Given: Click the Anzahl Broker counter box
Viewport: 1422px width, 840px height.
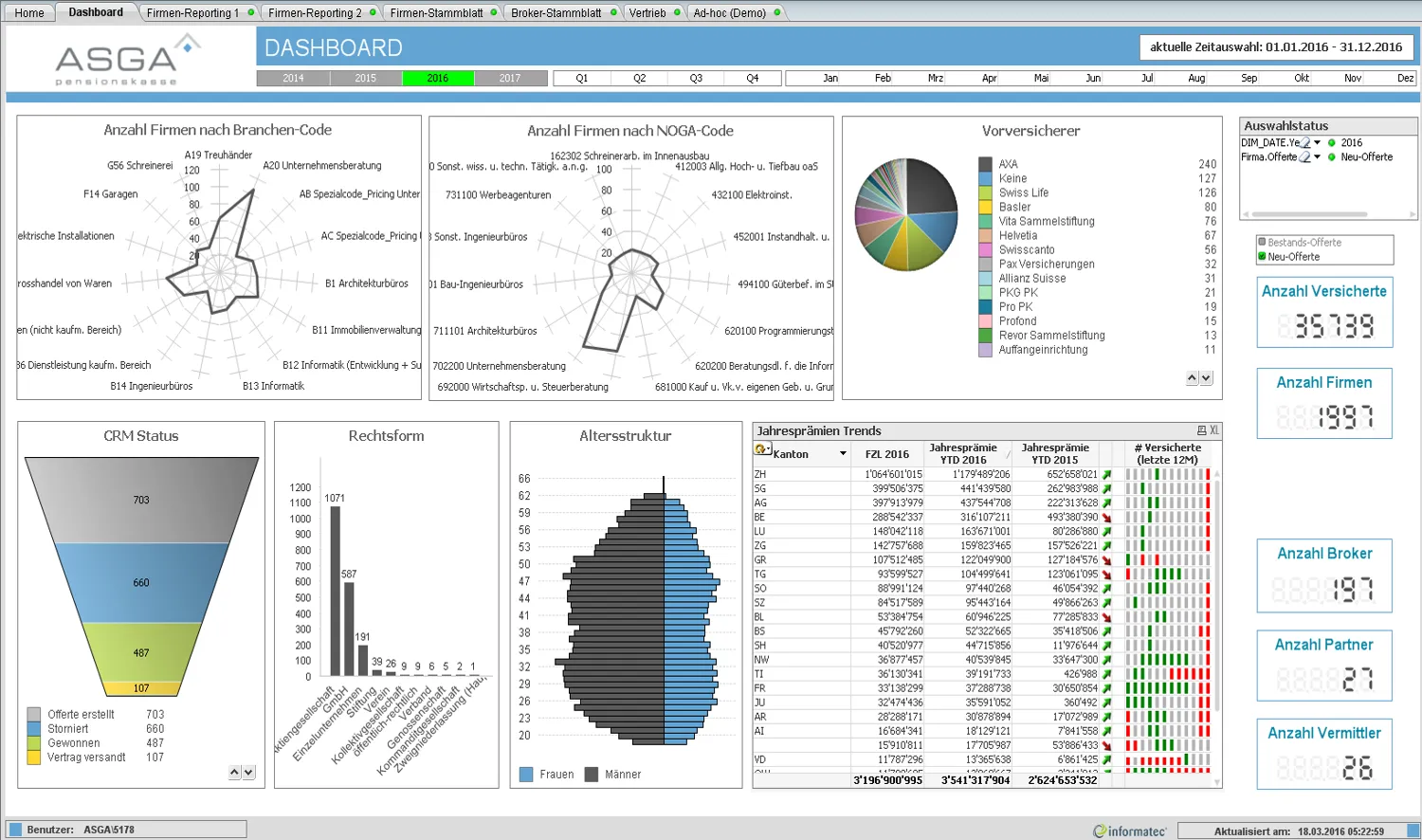Looking at the screenshot, I should (1324, 575).
